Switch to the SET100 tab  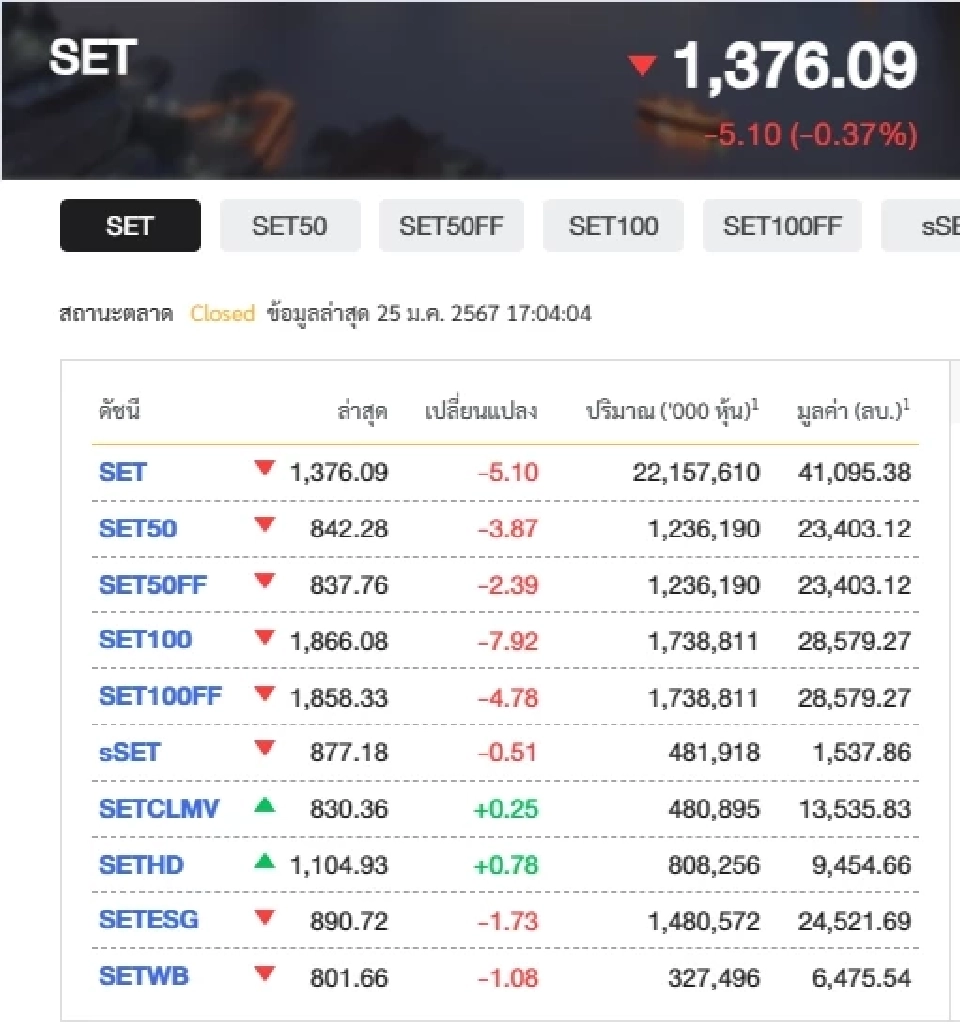tap(613, 225)
